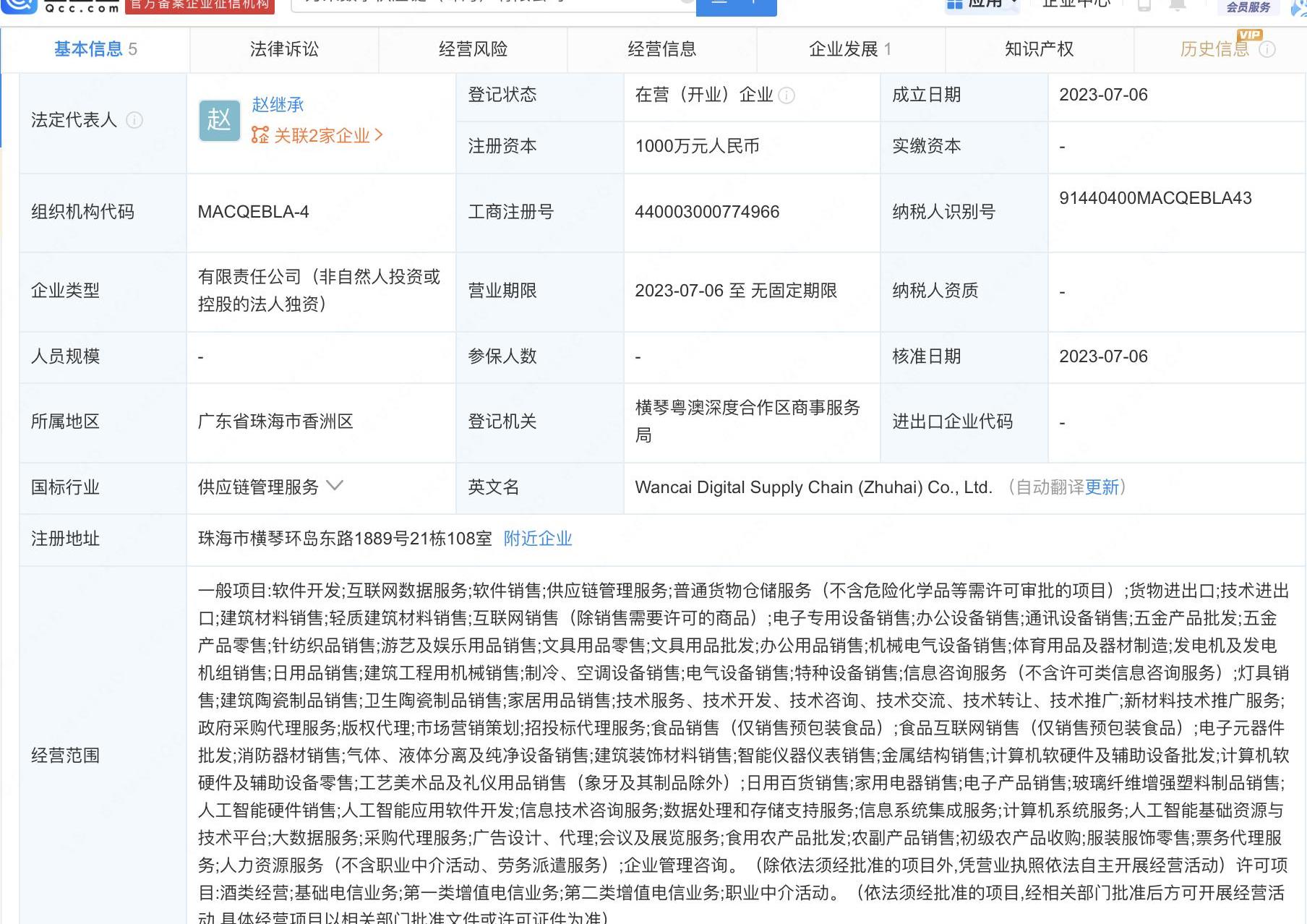Click the mobile phone icon in header

pyautogui.click(x=1144, y=4)
